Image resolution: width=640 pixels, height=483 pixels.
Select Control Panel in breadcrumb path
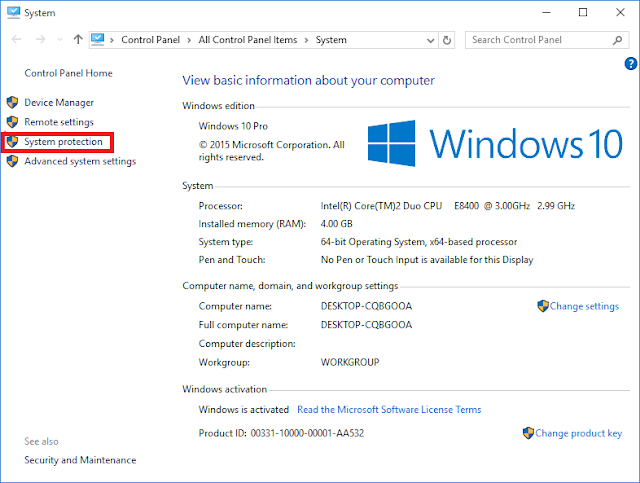tap(151, 40)
